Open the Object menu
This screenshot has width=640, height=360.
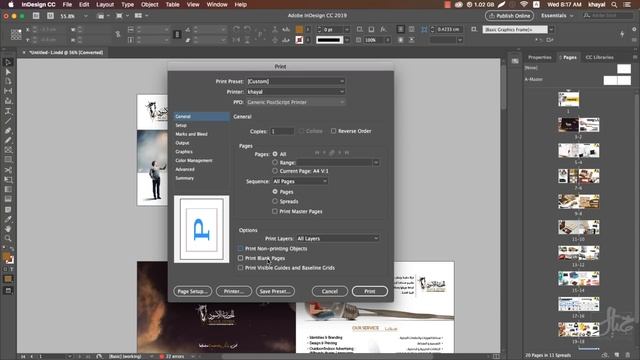(149, 4)
